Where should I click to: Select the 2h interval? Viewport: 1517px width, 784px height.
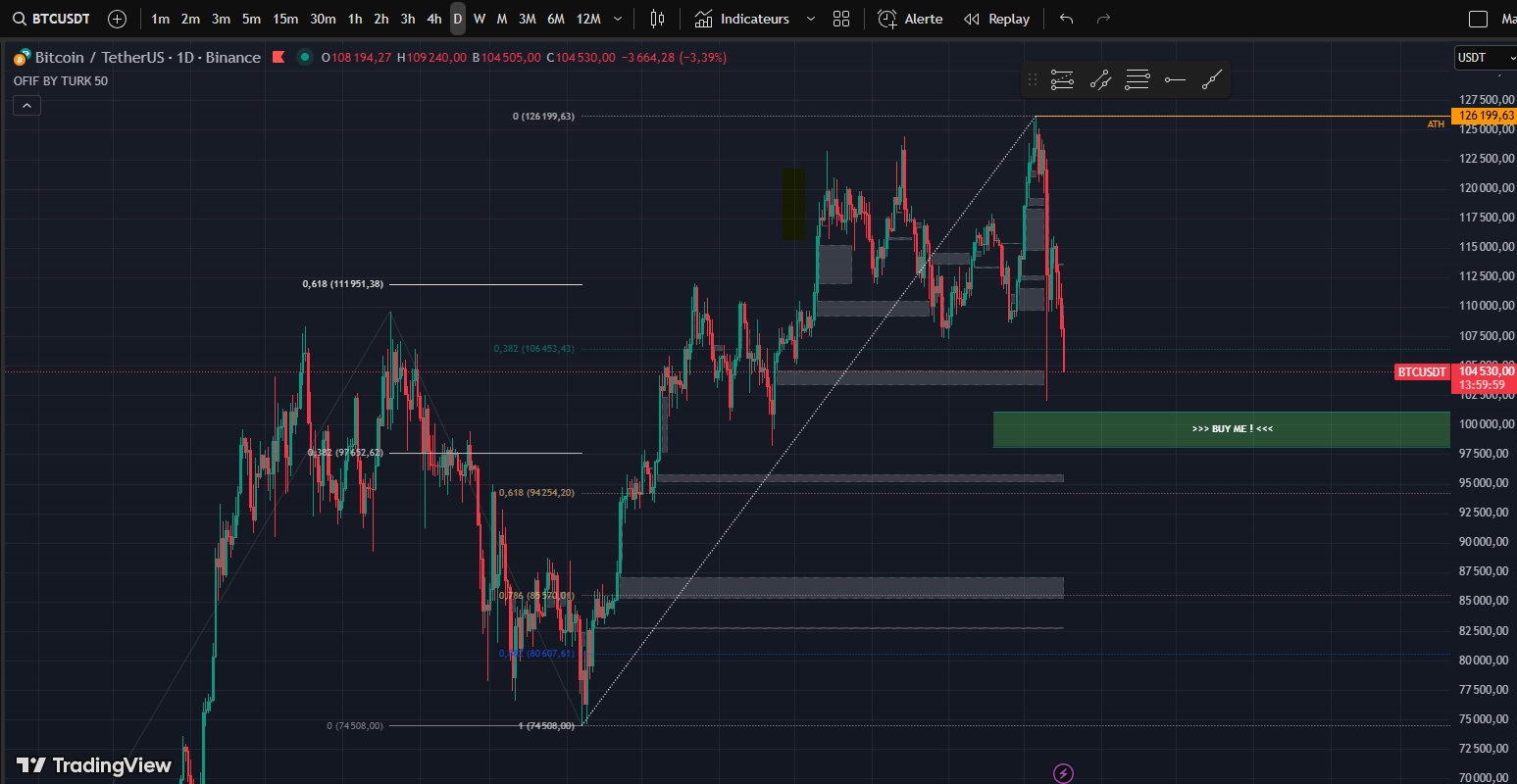coord(381,19)
